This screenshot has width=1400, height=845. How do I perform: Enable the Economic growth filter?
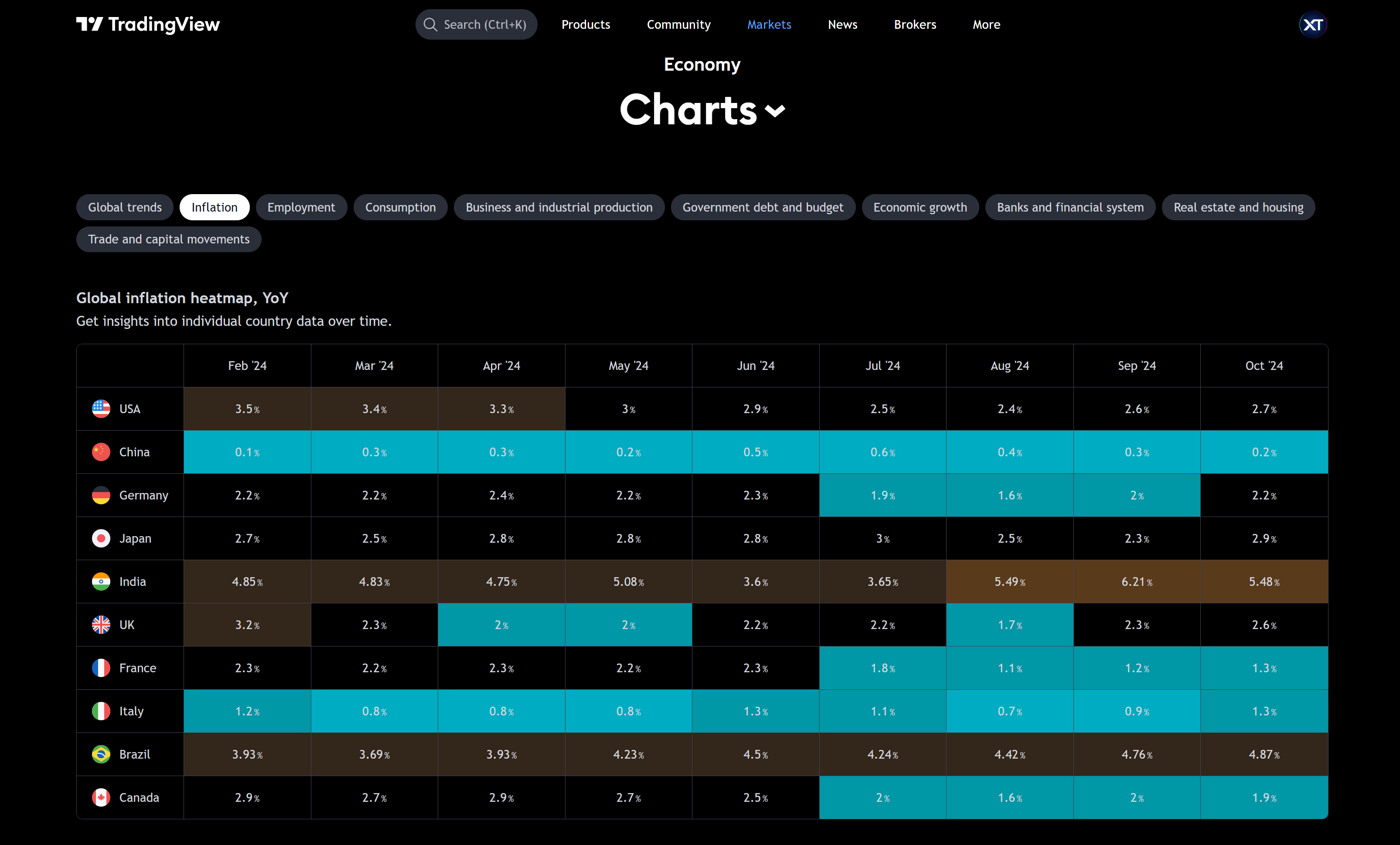click(920, 207)
